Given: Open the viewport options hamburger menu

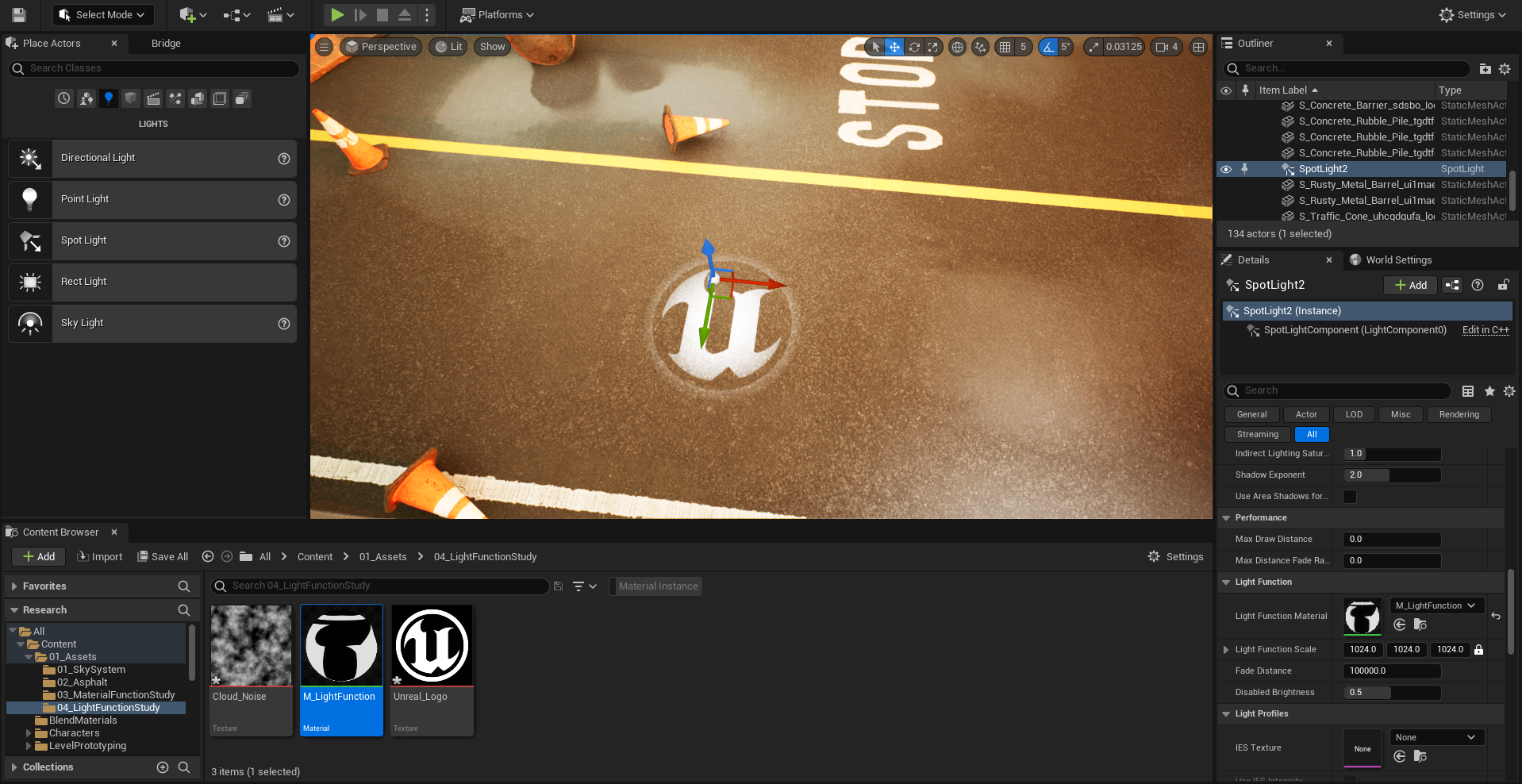Looking at the screenshot, I should pos(324,47).
